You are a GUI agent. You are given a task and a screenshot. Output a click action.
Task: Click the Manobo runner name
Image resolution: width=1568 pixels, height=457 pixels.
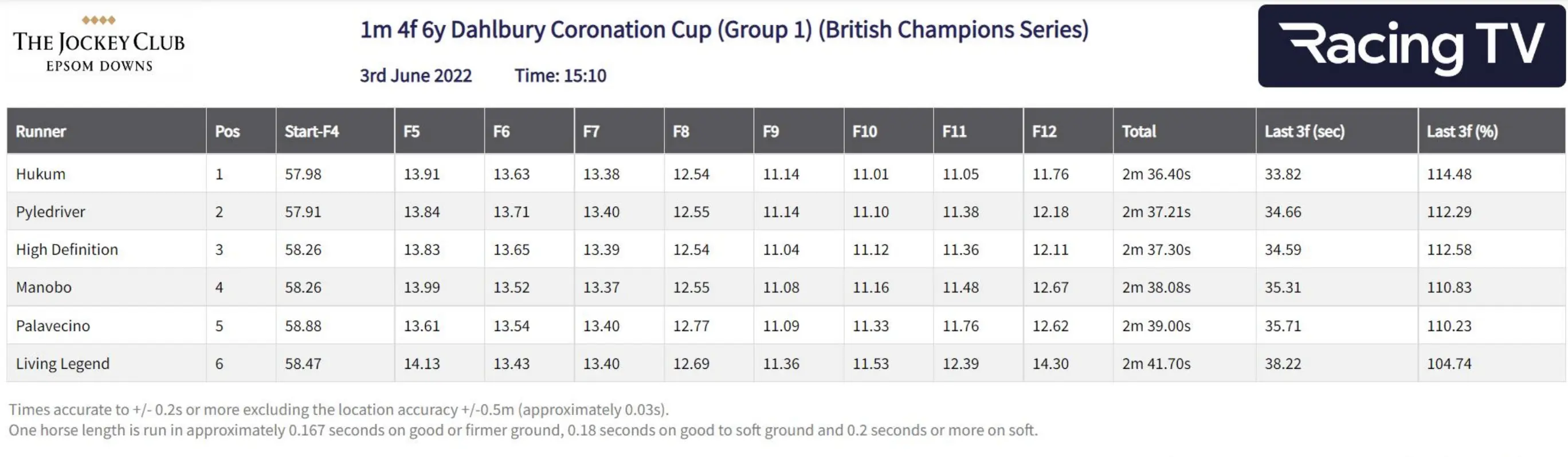tap(44, 287)
